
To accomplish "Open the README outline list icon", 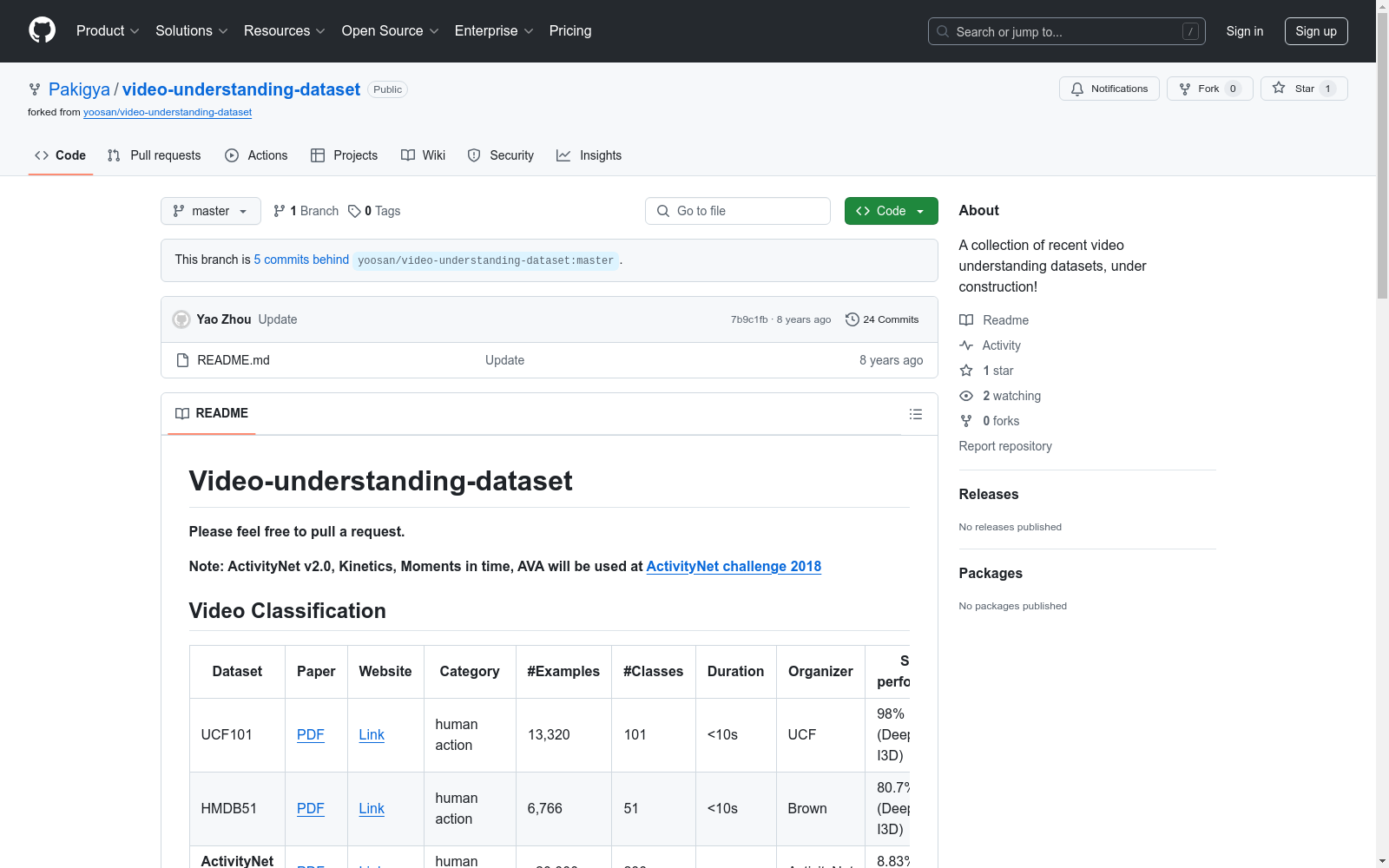I will [x=915, y=414].
